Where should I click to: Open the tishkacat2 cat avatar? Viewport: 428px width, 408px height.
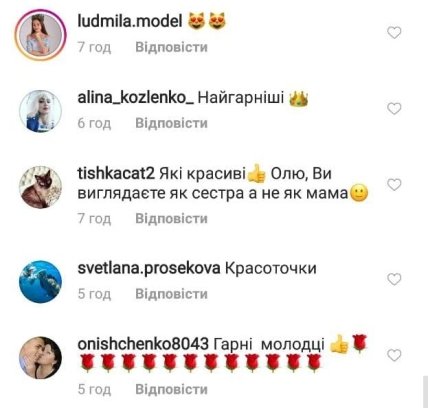[40, 187]
